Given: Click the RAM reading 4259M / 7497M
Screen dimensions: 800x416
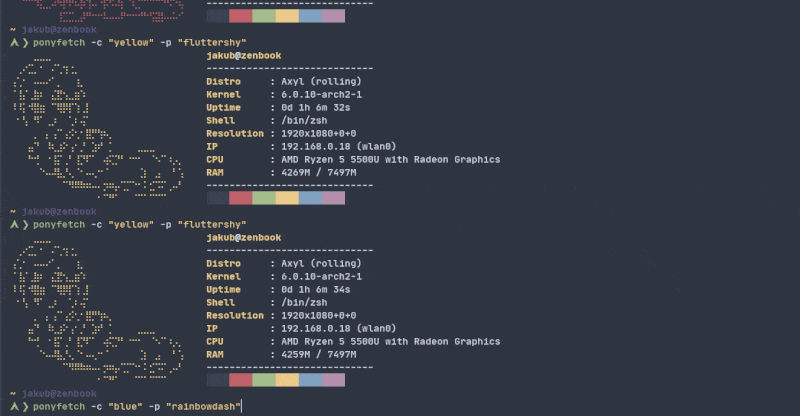Looking at the screenshot, I should coord(319,354).
